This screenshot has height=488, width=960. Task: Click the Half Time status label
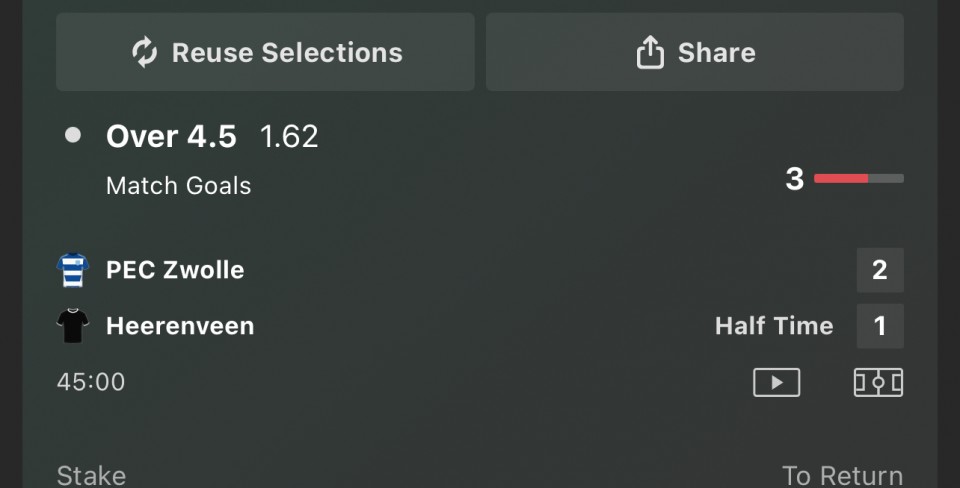(x=774, y=326)
